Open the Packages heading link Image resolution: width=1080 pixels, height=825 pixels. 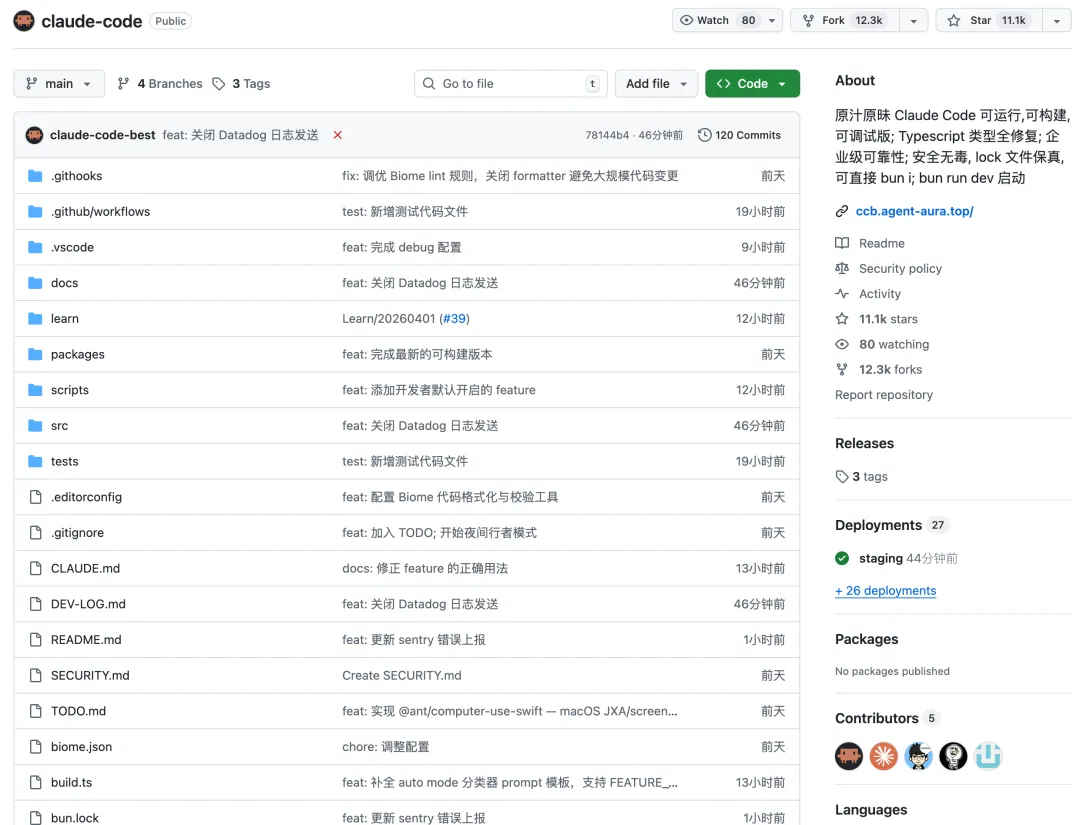[x=866, y=639]
